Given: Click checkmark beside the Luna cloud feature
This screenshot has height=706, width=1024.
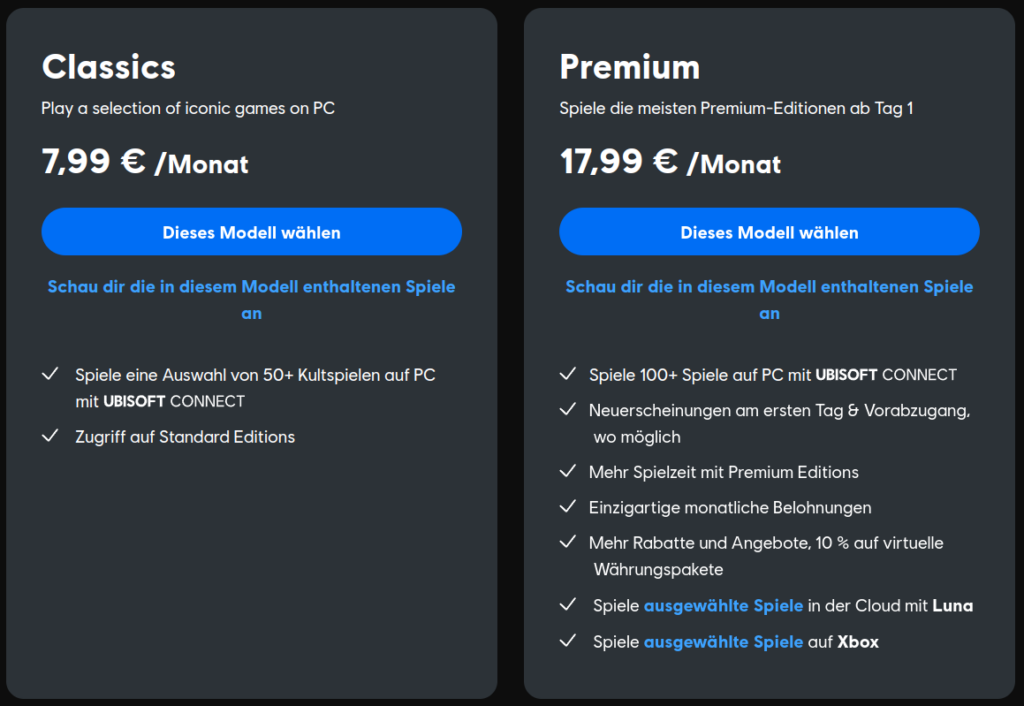Looking at the screenshot, I should click(568, 605).
